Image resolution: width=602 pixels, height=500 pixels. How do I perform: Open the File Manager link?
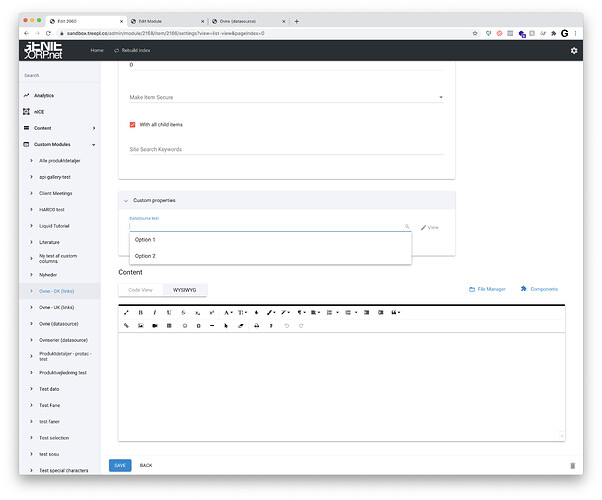[487, 289]
